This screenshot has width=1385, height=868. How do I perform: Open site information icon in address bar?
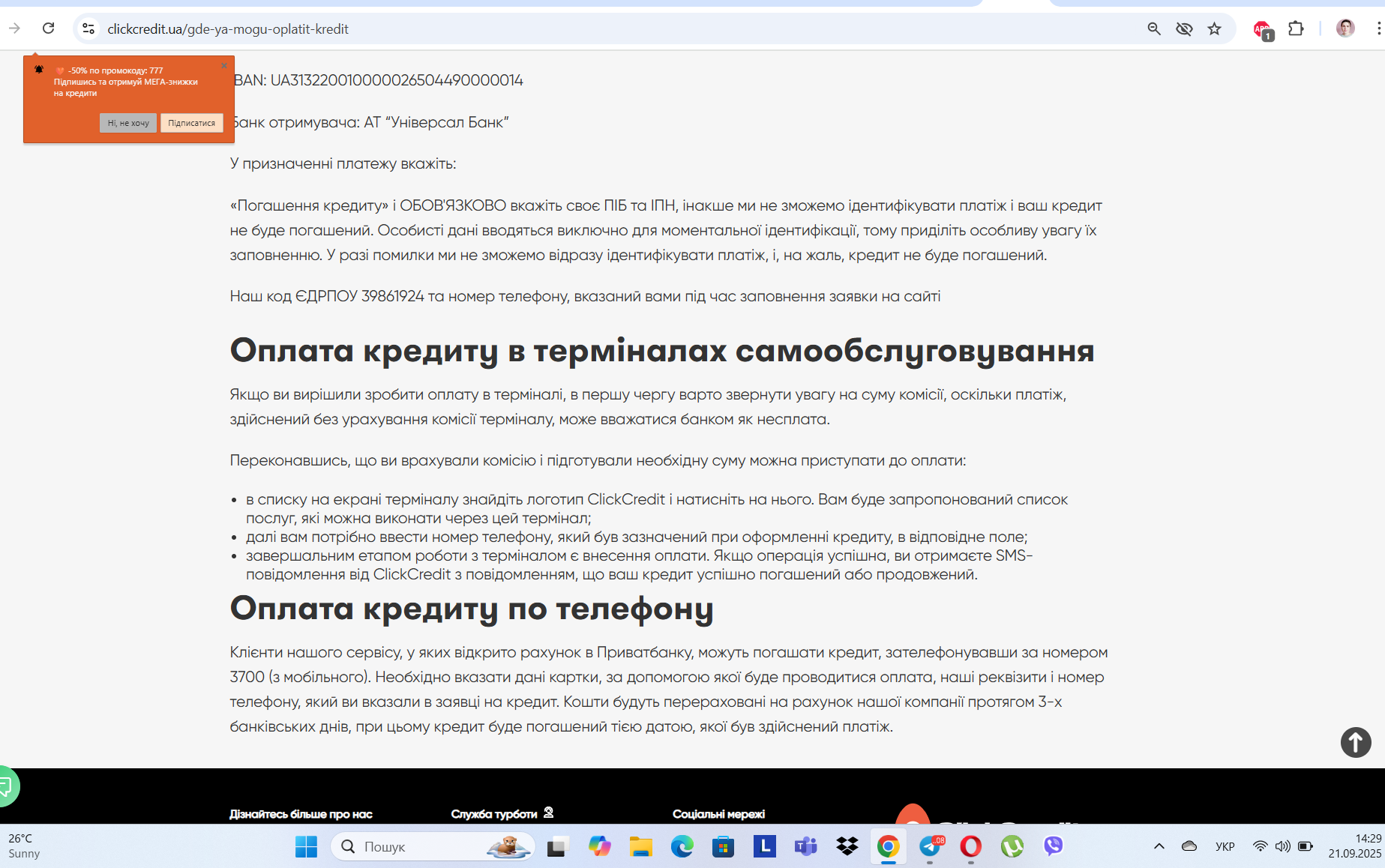(x=88, y=28)
